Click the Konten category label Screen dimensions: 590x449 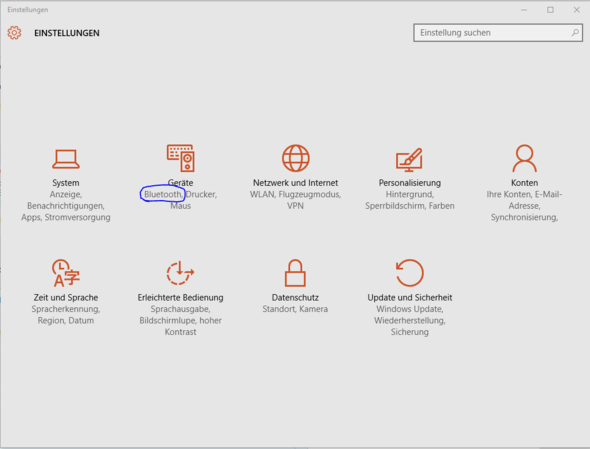coord(525,183)
